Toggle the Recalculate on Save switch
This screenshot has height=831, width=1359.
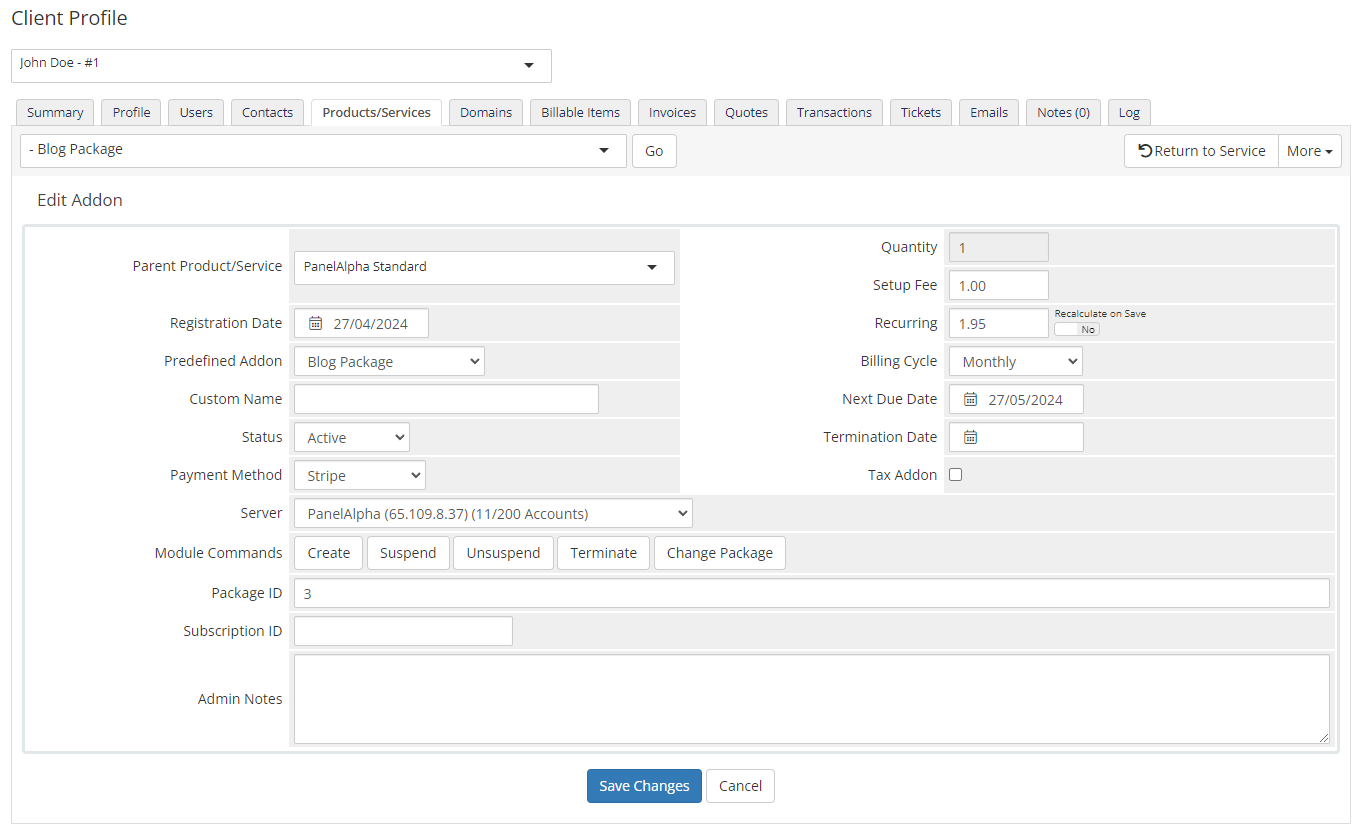click(1077, 327)
